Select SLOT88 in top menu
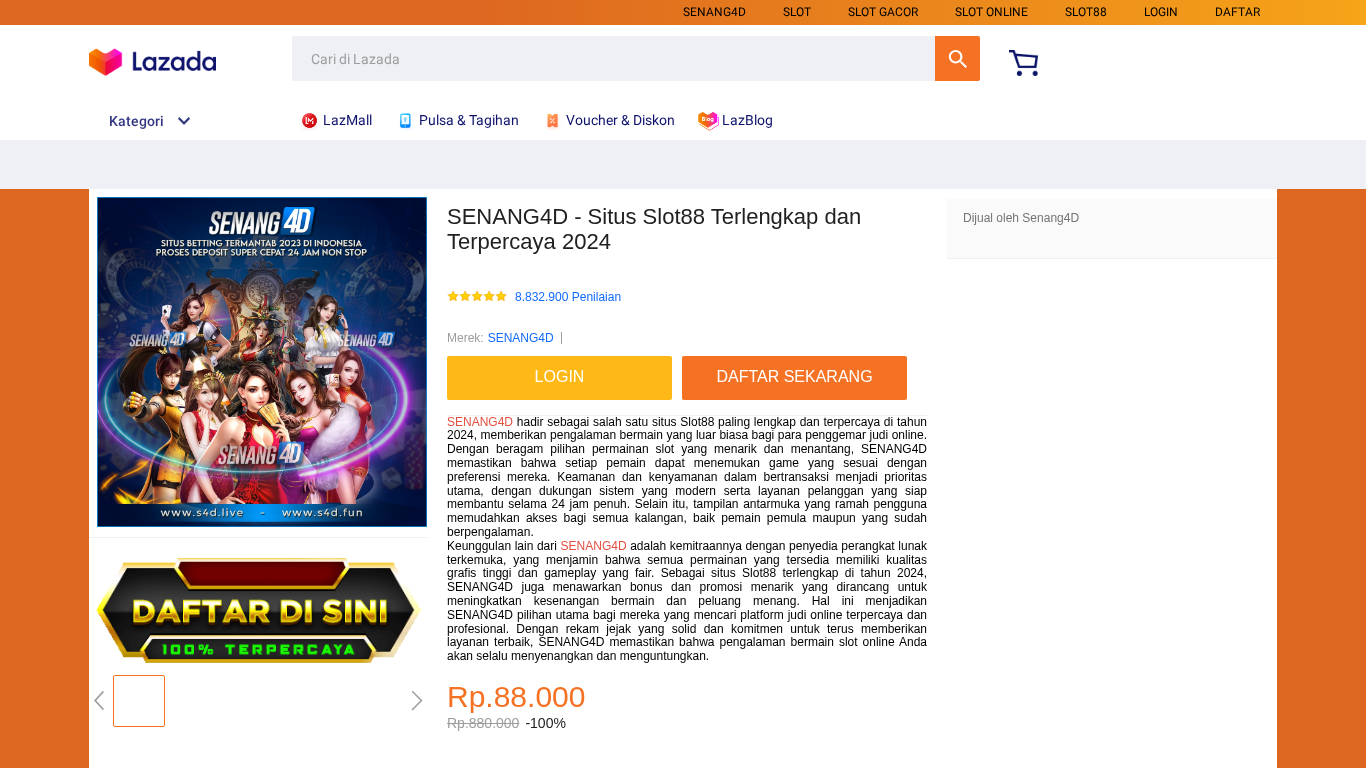 point(1085,12)
